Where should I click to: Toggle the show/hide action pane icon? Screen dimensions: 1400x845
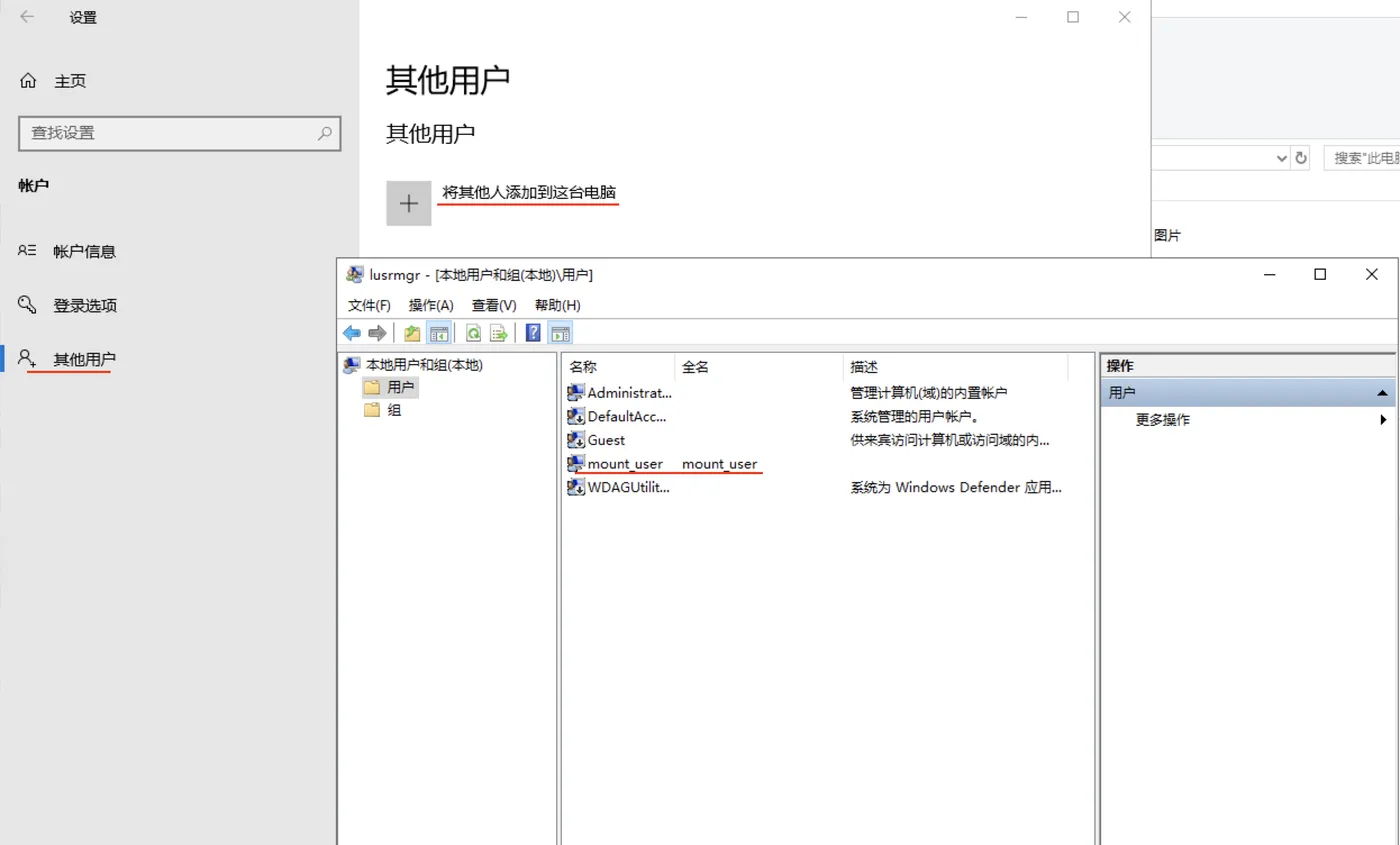pyautogui.click(x=560, y=333)
